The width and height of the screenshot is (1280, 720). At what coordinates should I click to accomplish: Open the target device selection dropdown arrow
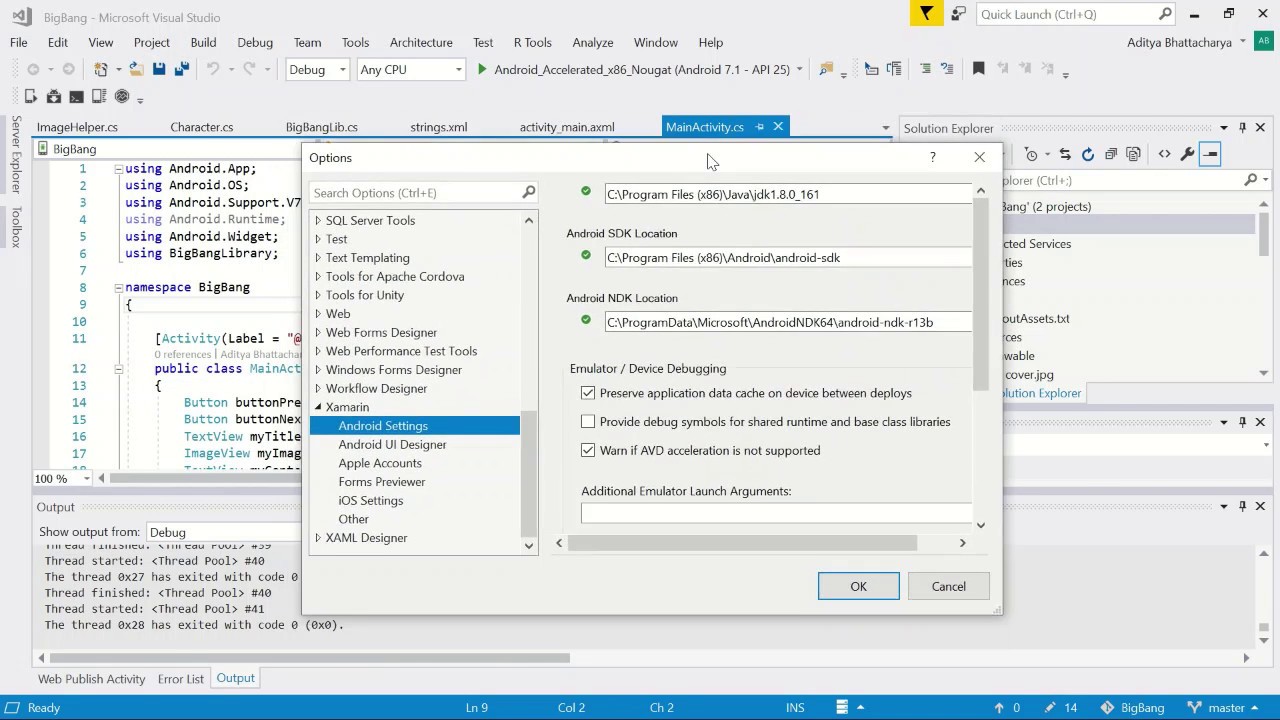(798, 69)
